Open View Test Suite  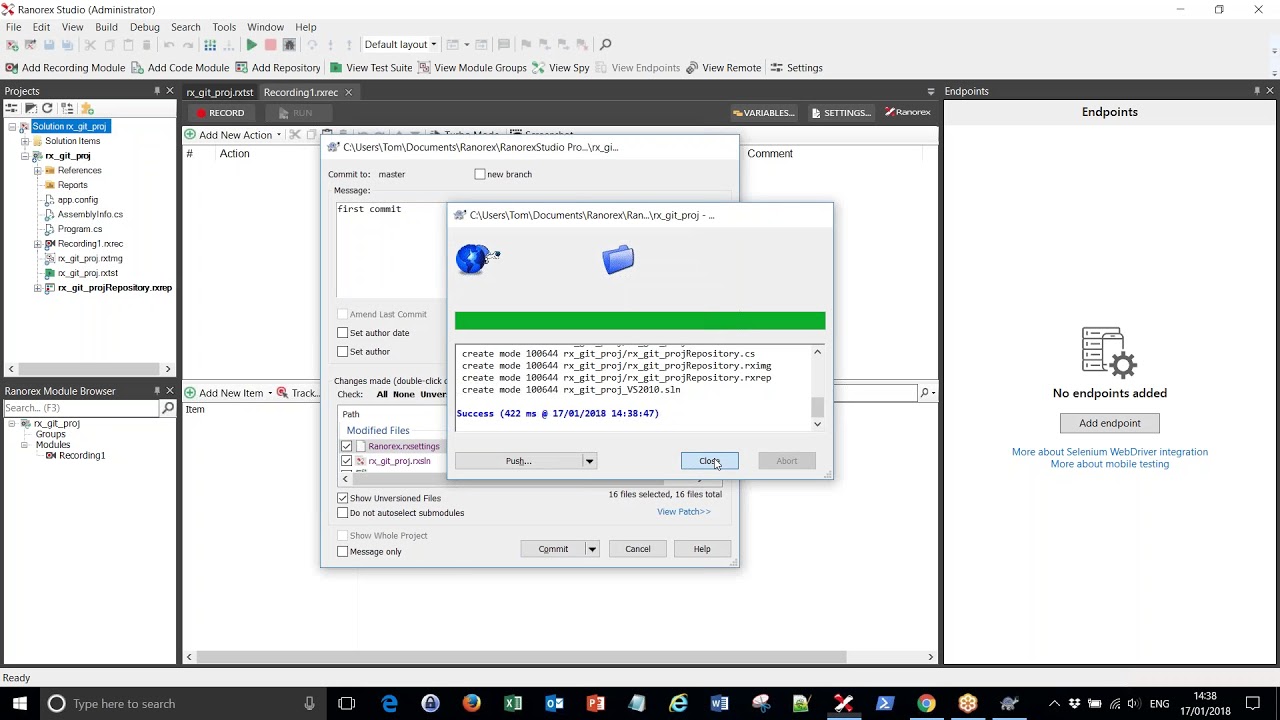click(x=370, y=68)
